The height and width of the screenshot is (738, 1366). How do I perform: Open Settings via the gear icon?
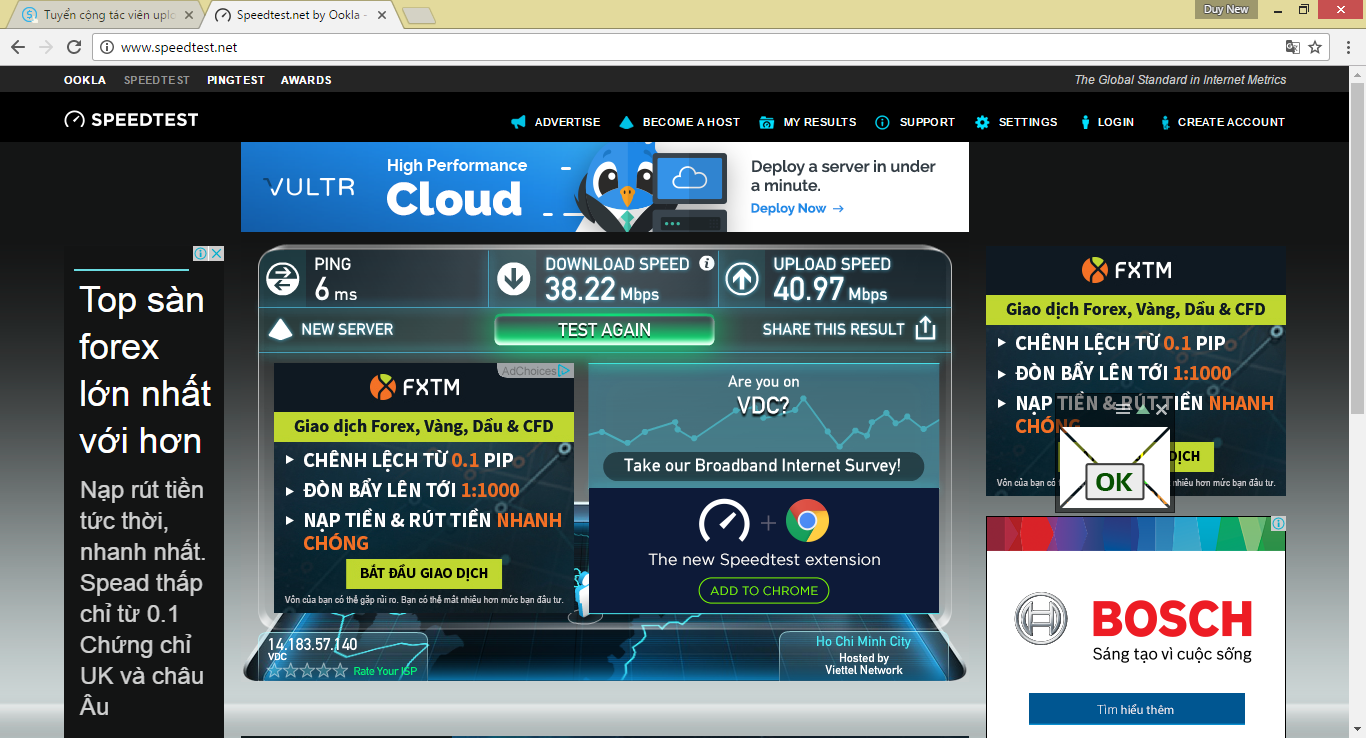tap(982, 122)
